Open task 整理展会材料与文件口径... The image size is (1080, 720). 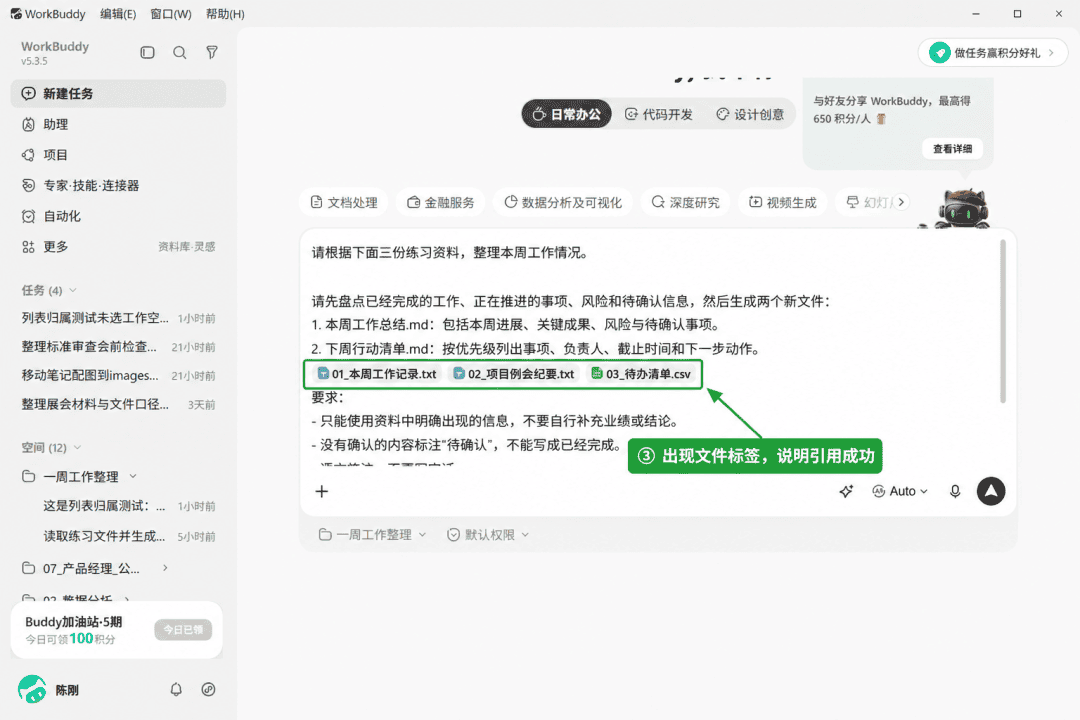[x=118, y=404]
